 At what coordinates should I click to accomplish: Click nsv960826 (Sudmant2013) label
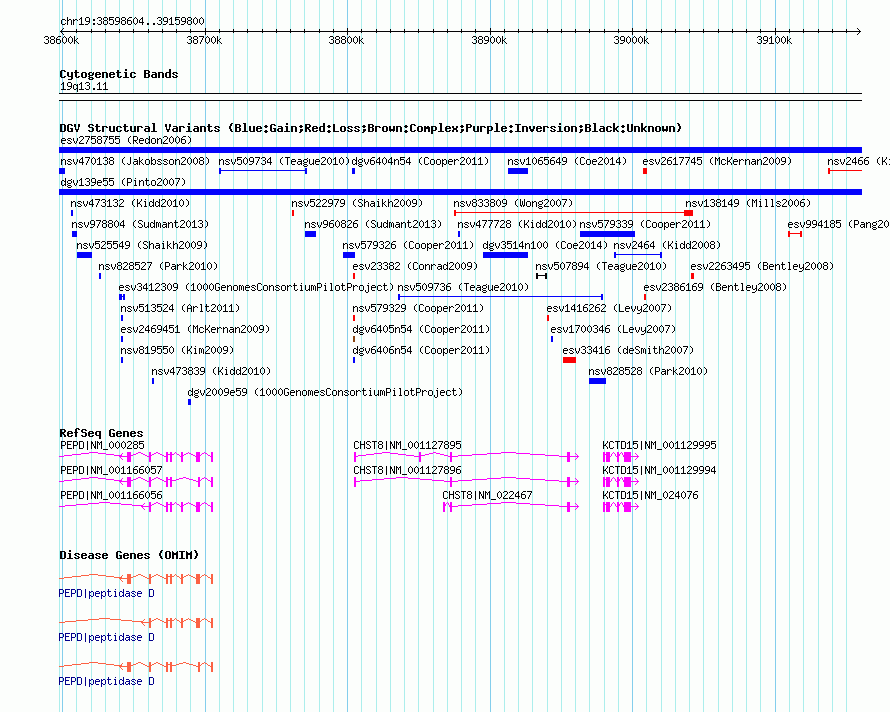click(x=373, y=224)
